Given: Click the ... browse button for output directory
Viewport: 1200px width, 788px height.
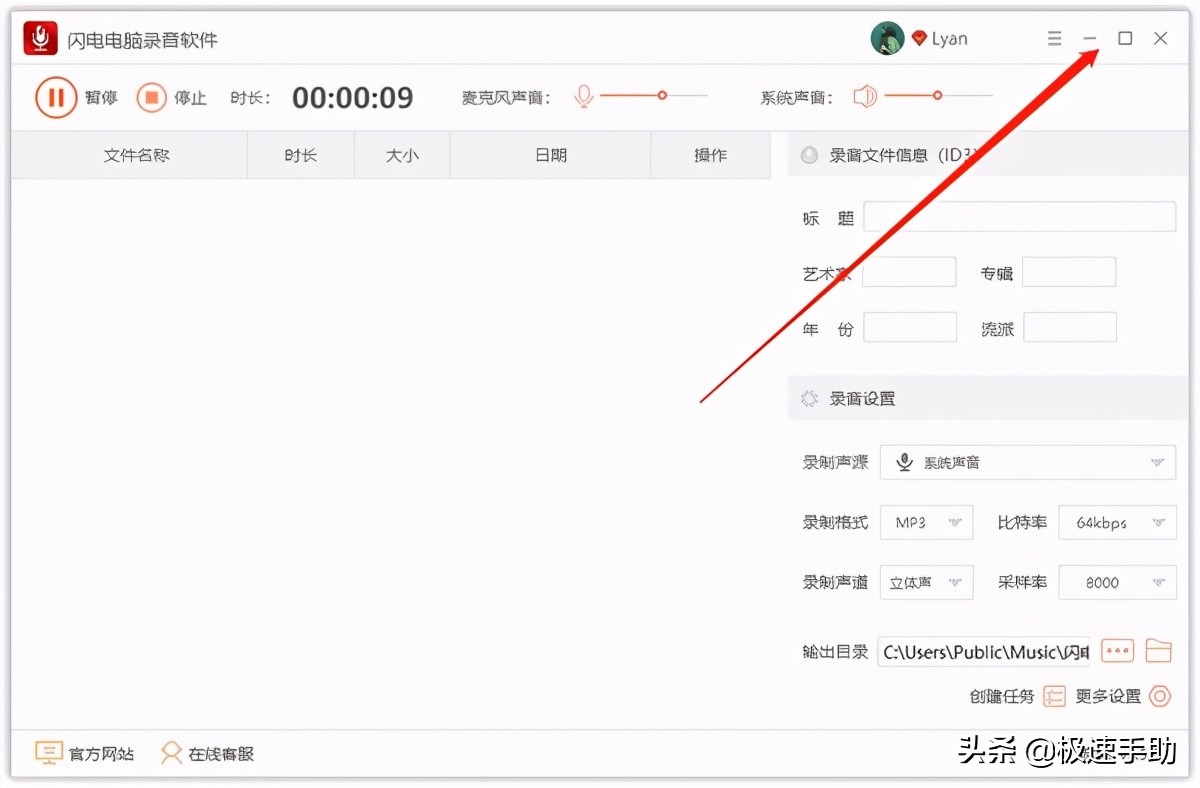Looking at the screenshot, I should coord(1117,650).
